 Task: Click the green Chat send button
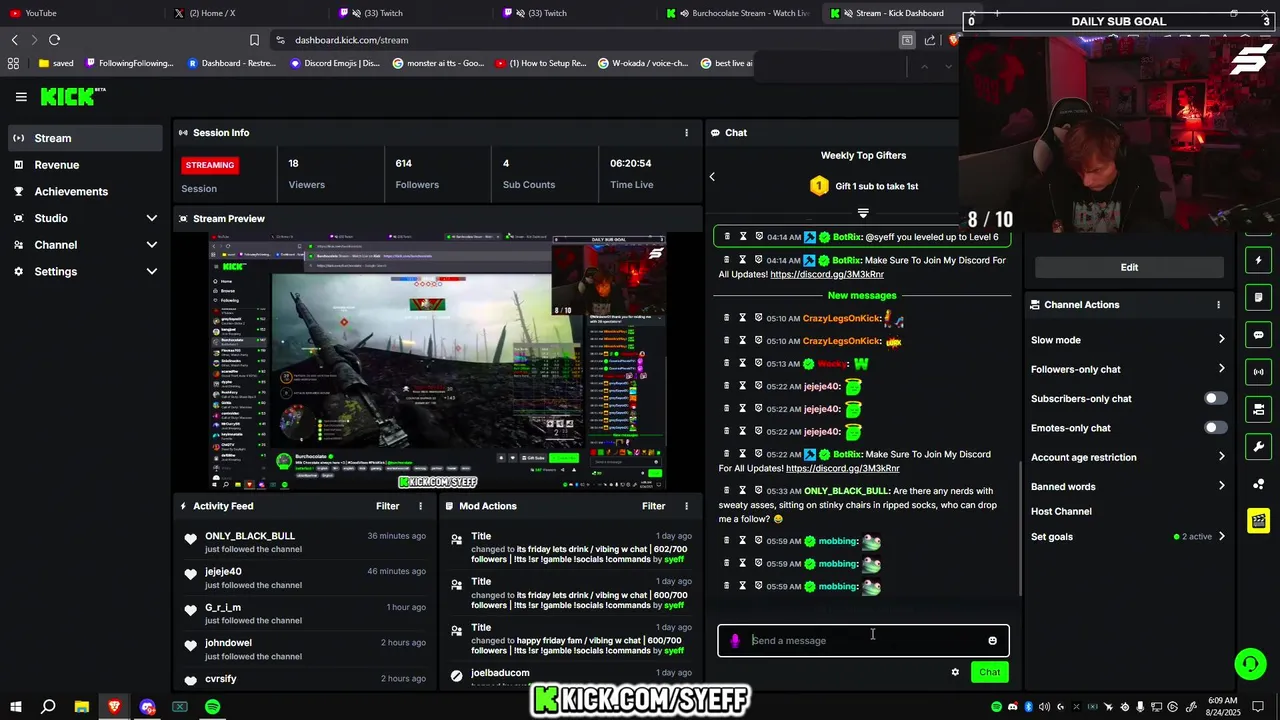pos(989,672)
